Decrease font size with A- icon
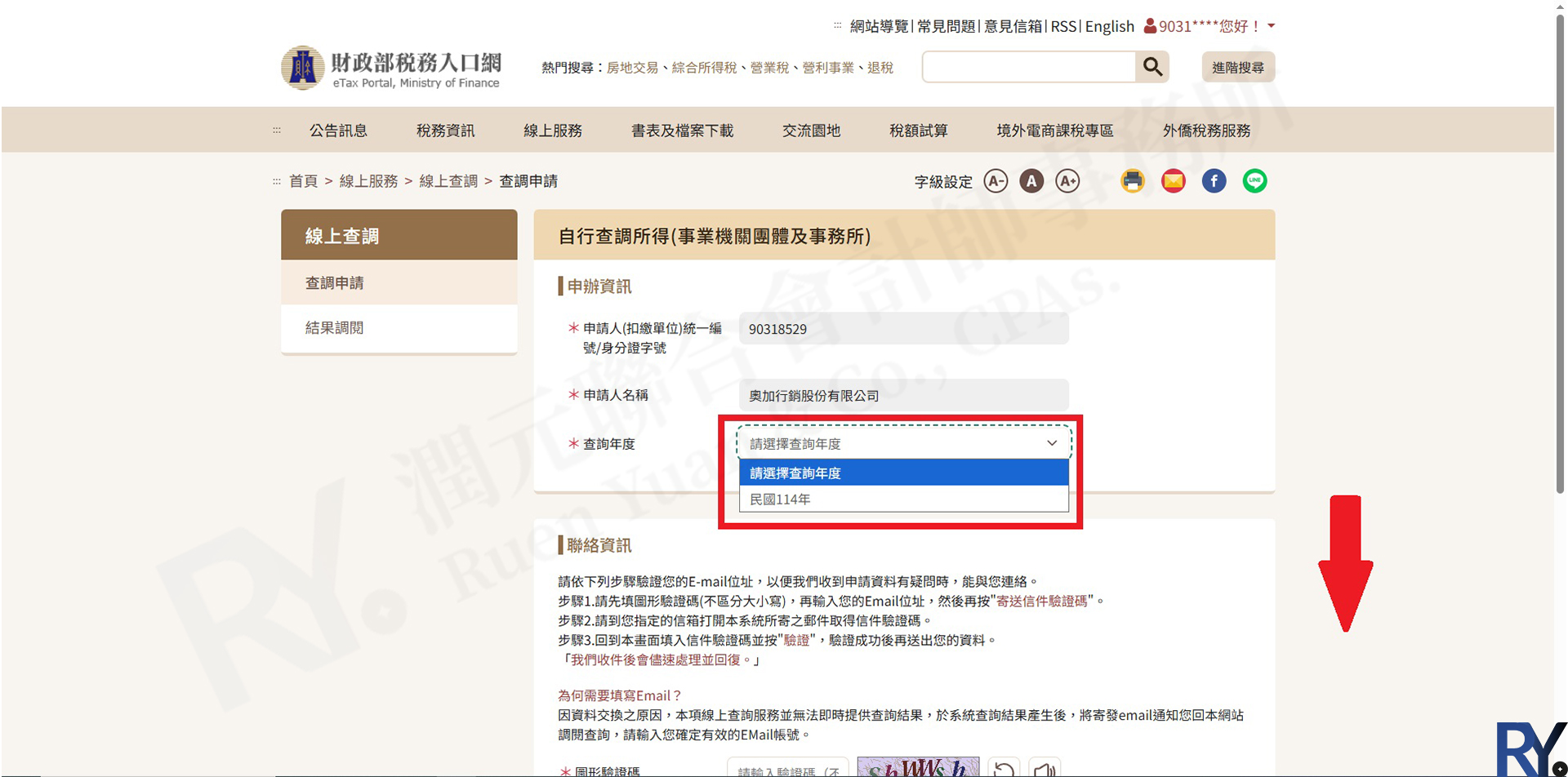The height and width of the screenshot is (777, 1568). tap(996, 180)
